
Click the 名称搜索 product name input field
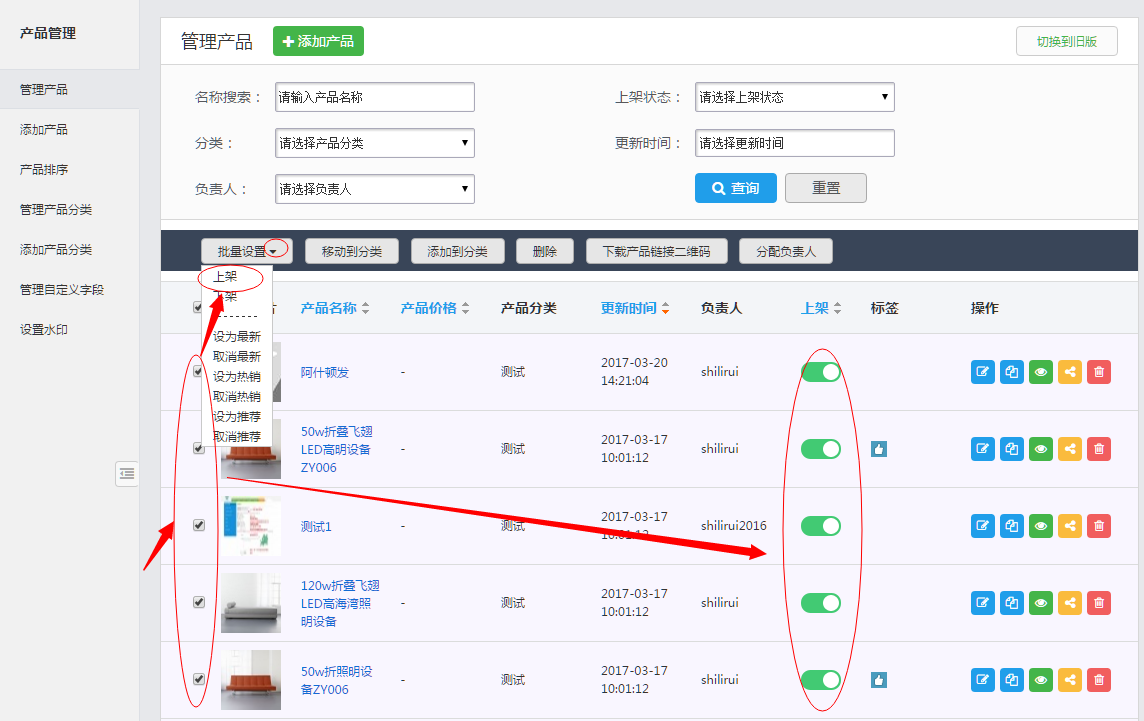coord(374,97)
